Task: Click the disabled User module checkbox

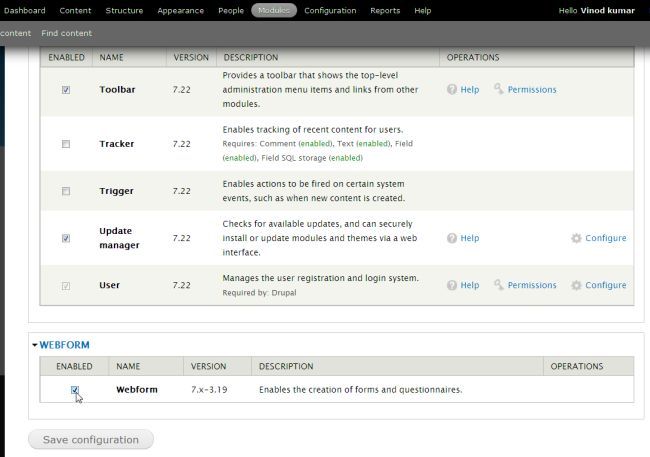Action: tap(66, 286)
